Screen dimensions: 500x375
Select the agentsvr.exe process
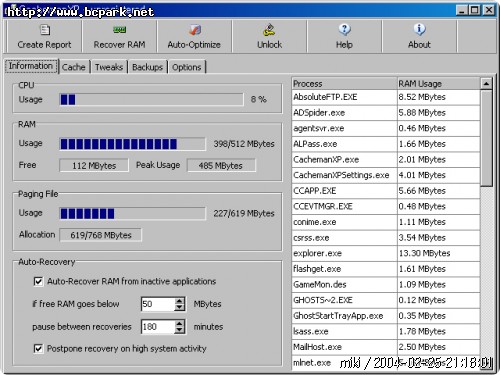pos(386,128)
